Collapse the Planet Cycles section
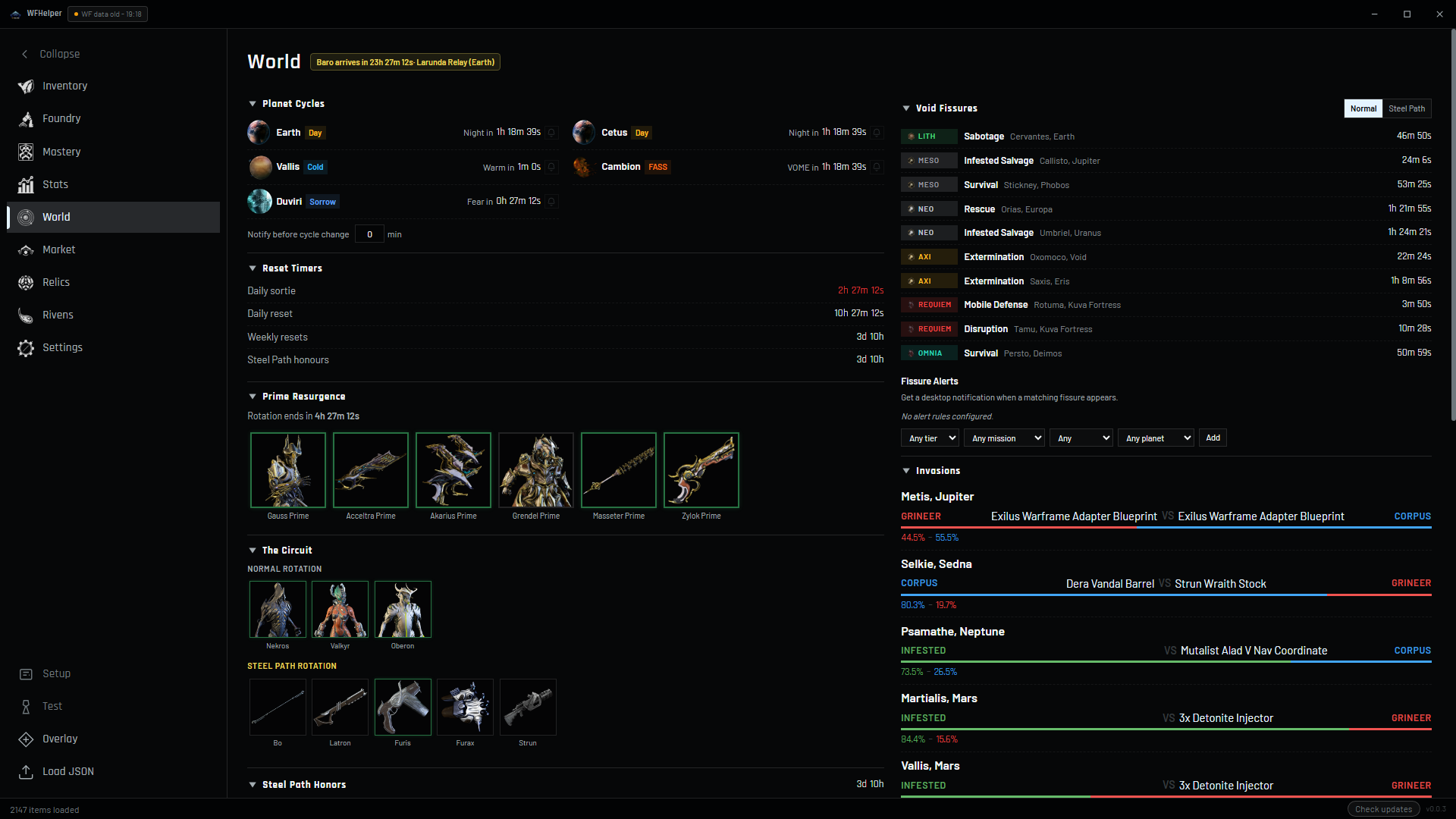This screenshot has width=1456, height=819. pos(253,104)
